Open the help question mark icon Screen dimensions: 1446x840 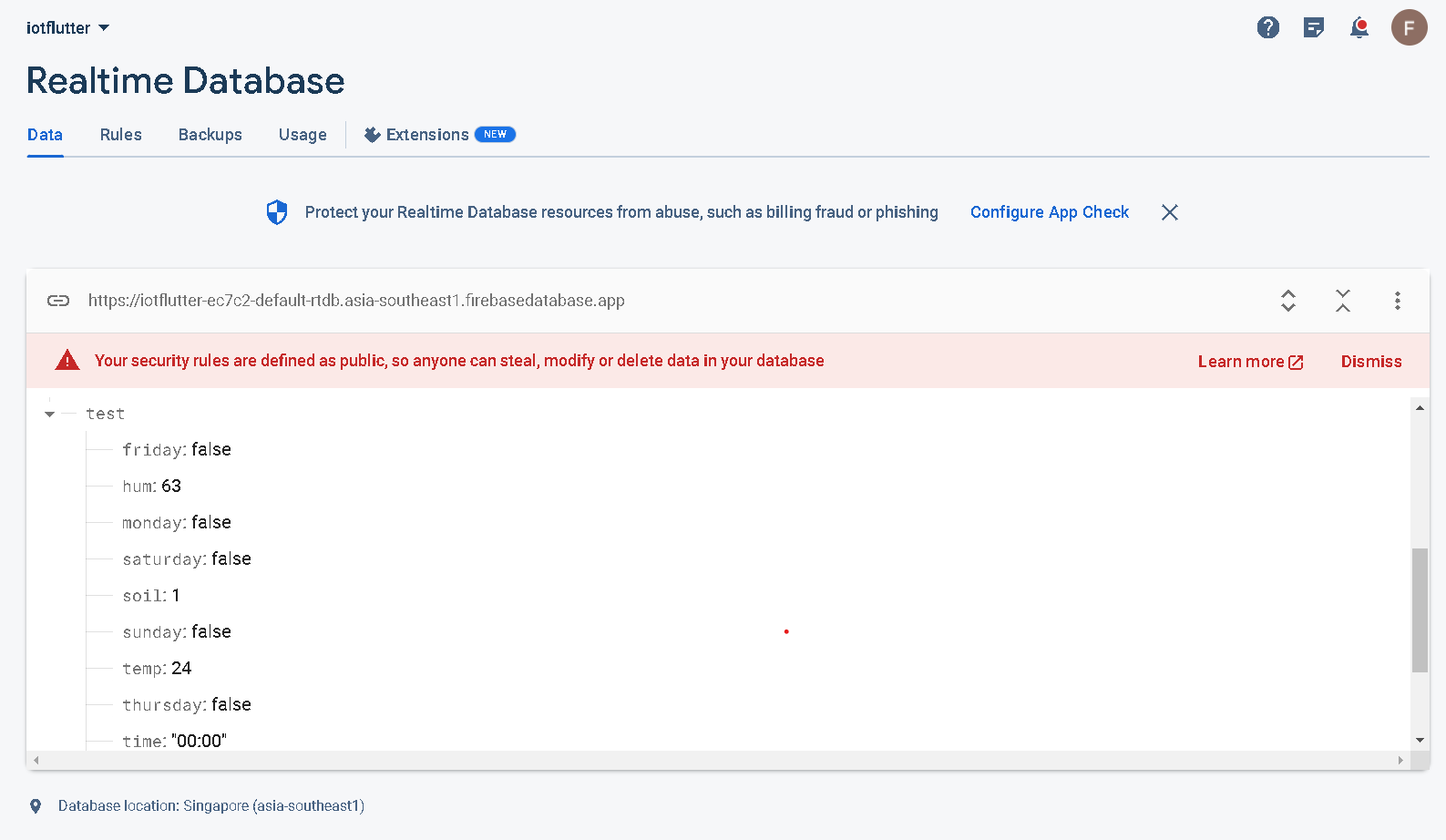tap(1267, 28)
